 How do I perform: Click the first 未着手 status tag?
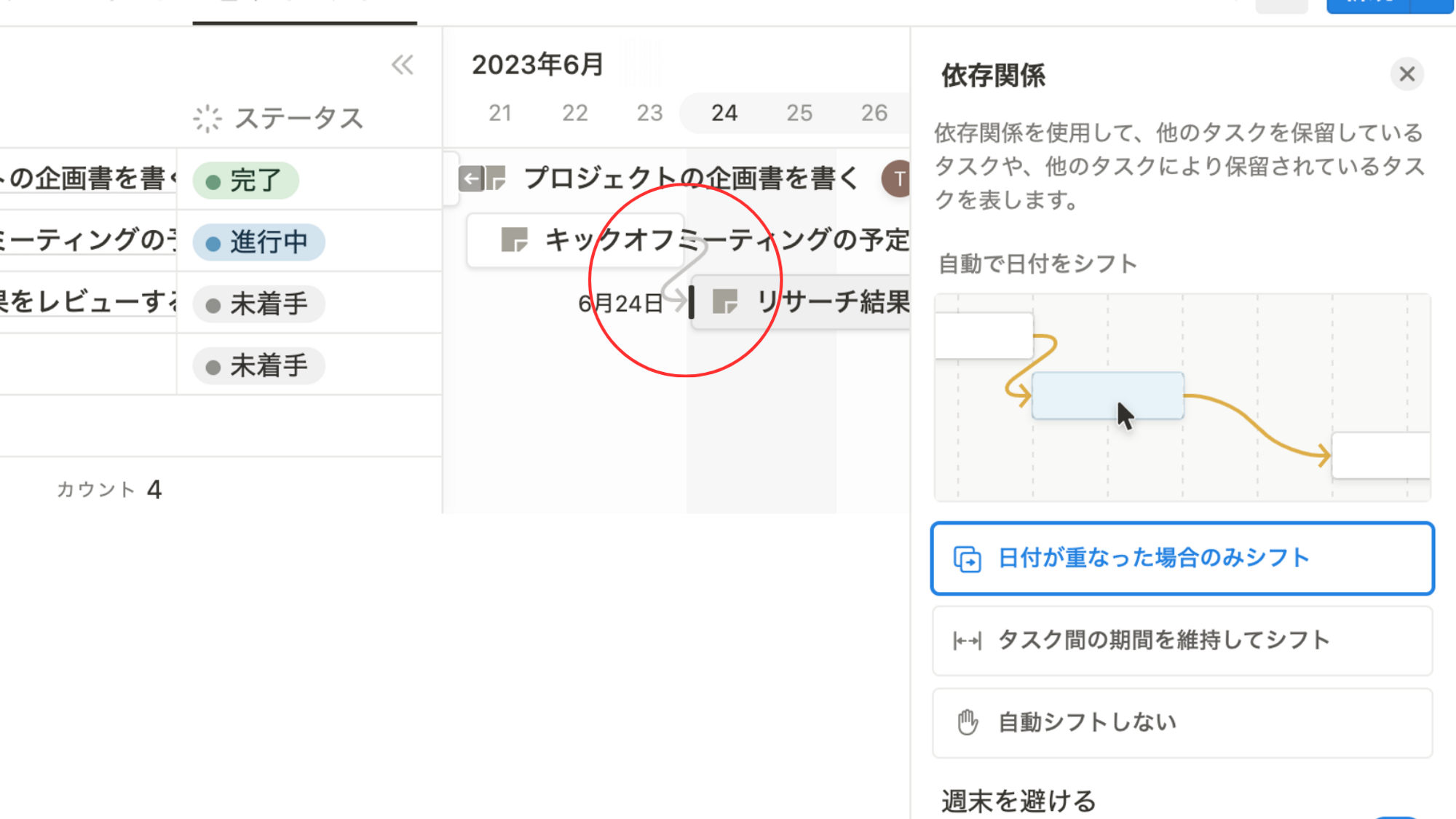(x=258, y=304)
